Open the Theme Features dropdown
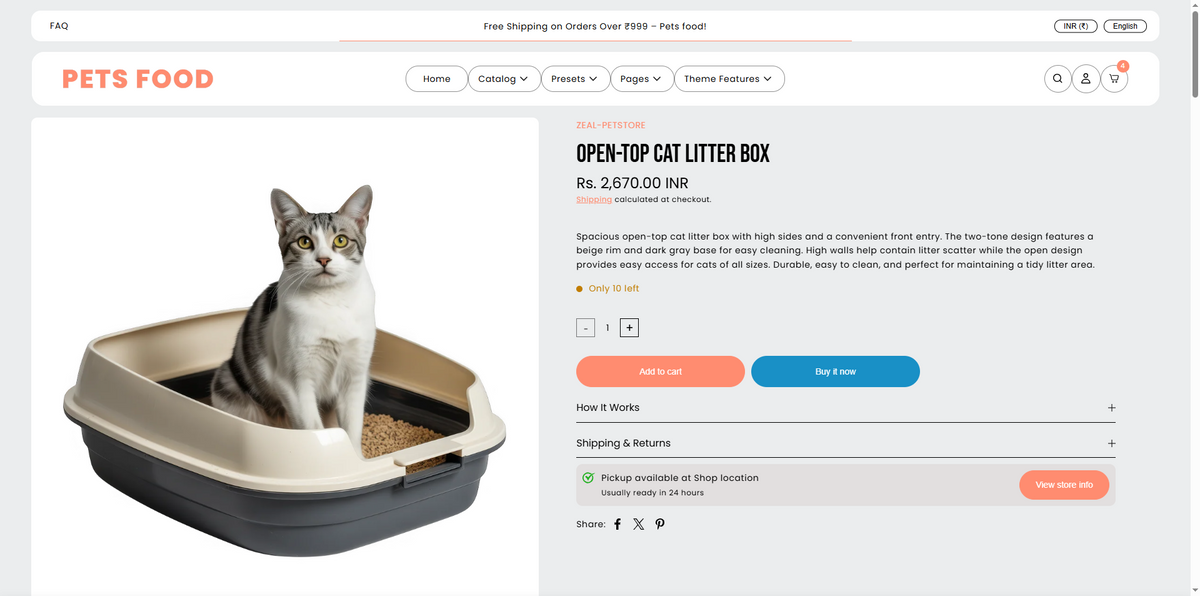The width and height of the screenshot is (1200, 596). pos(729,79)
